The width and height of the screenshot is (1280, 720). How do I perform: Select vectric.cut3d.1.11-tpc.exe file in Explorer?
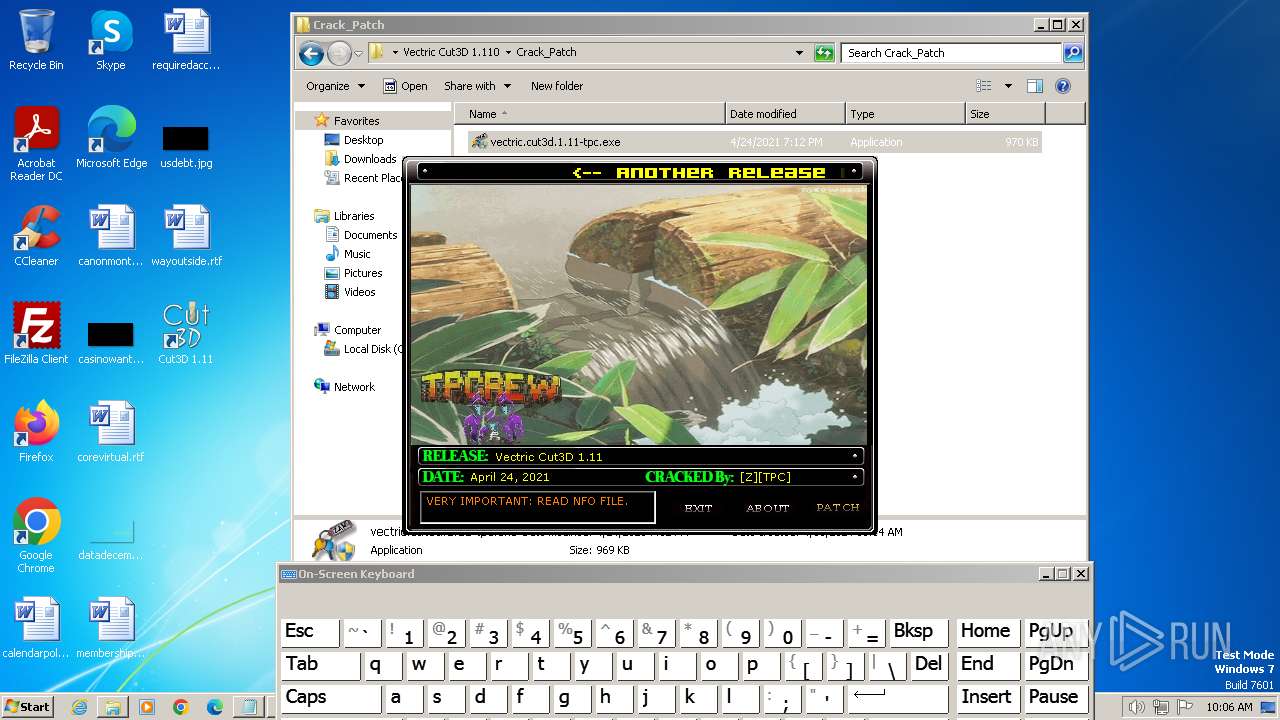tap(755, 142)
